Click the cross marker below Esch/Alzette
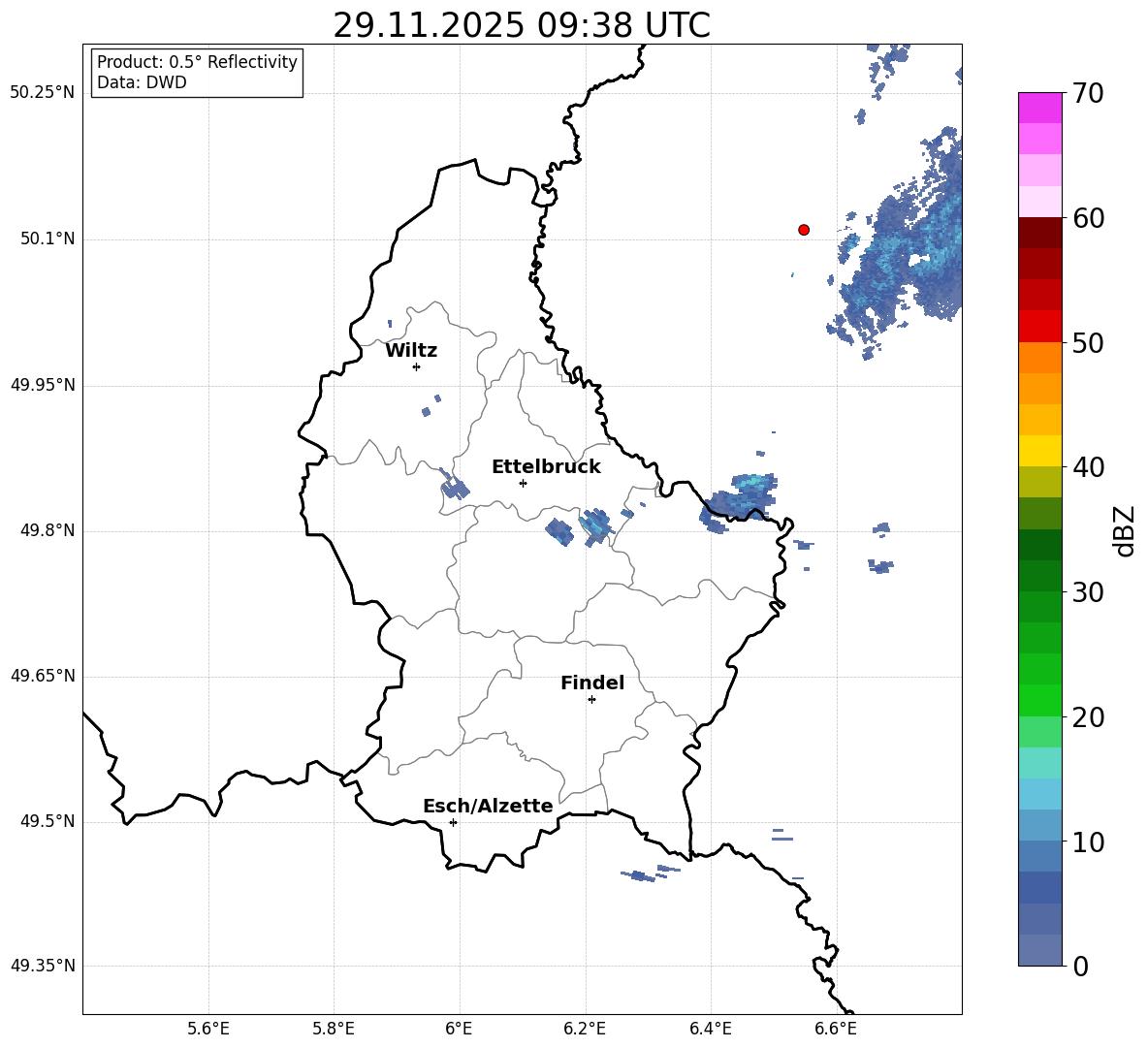This screenshot has height=1048, width=1148. 453,822
